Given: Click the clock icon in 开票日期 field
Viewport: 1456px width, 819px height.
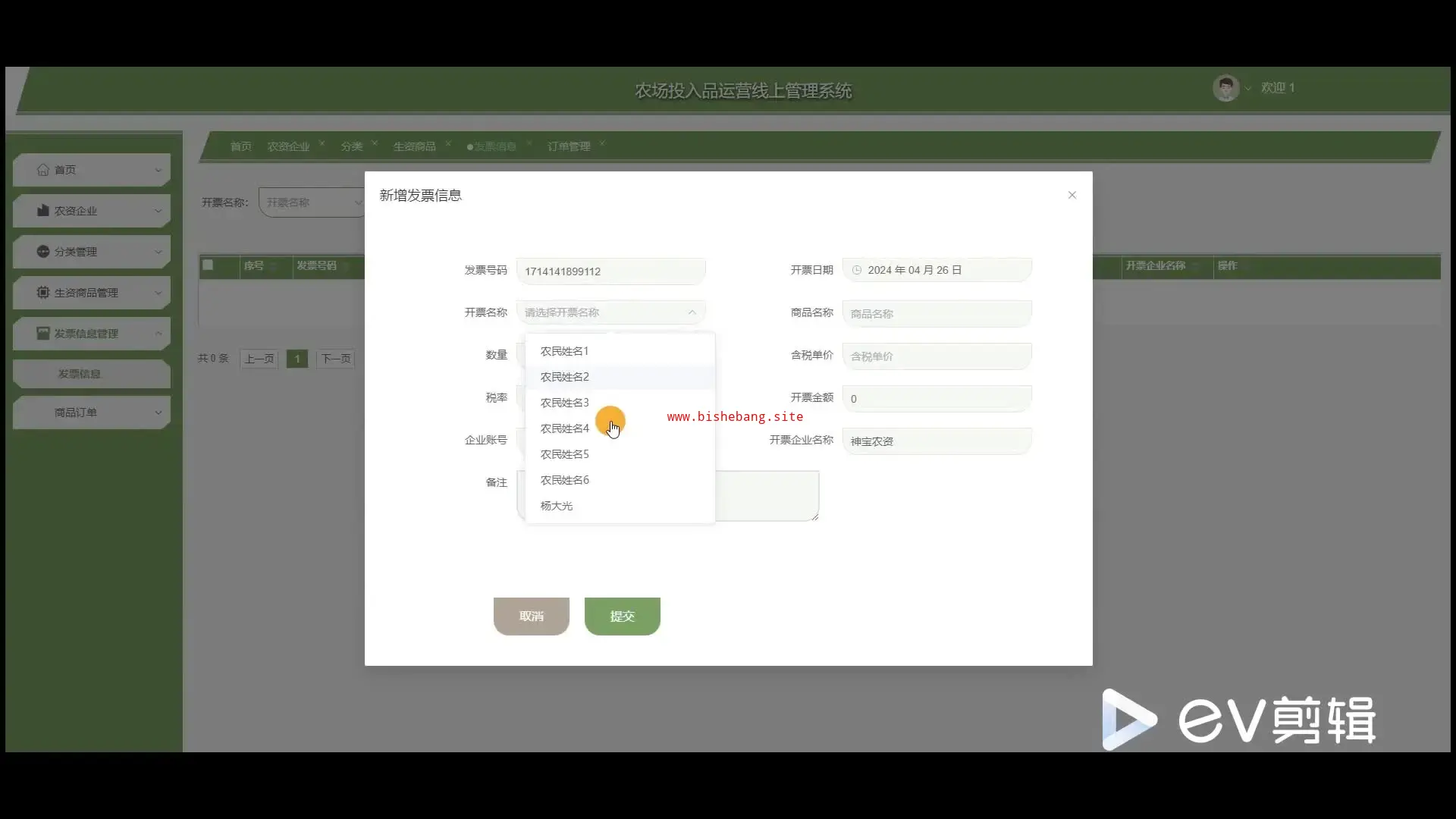Looking at the screenshot, I should (x=857, y=270).
